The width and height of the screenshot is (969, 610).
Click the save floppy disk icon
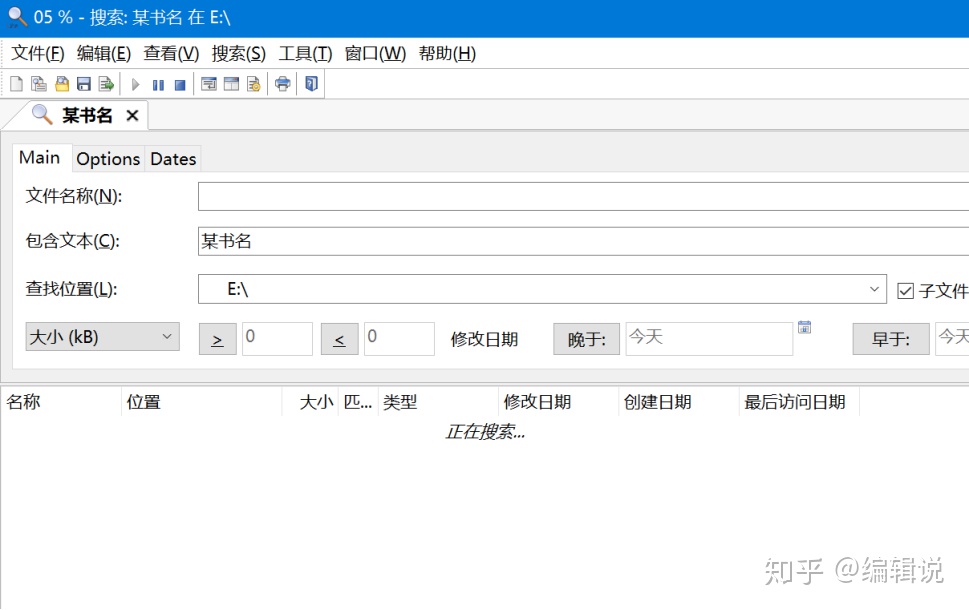click(x=84, y=84)
